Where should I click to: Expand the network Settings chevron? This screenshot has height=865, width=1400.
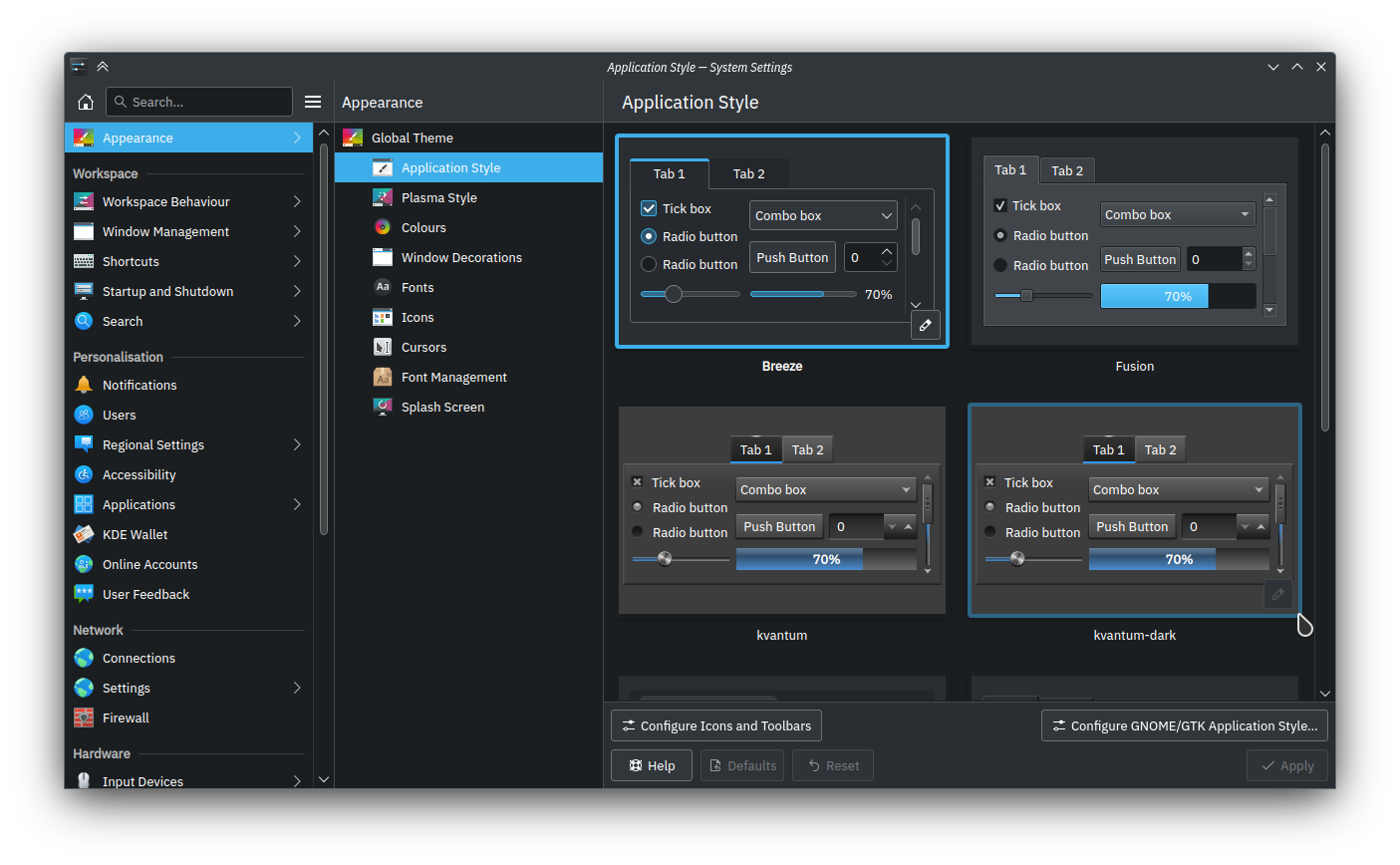point(297,688)
